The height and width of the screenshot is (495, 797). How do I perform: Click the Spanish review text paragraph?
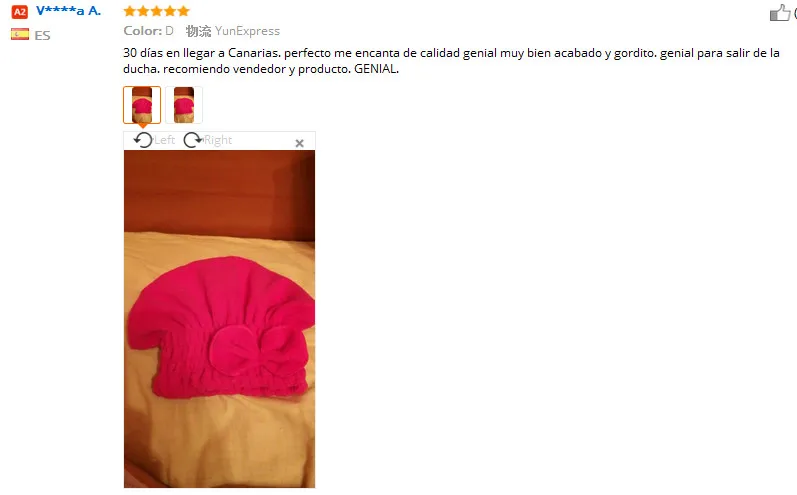tap(451, 60)
